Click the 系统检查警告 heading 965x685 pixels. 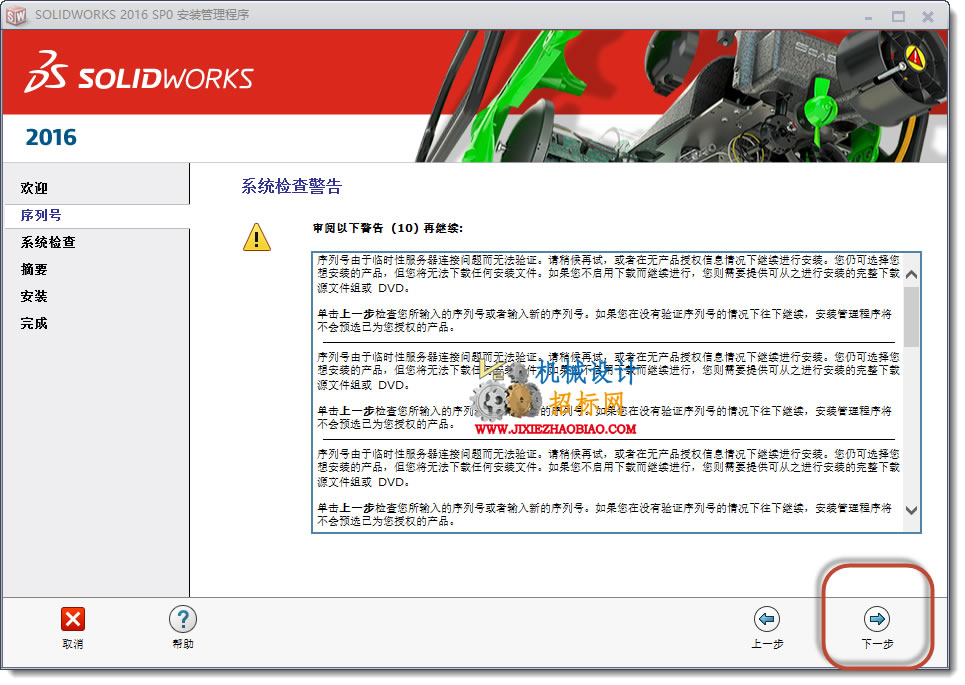click(x=291, y=186)
